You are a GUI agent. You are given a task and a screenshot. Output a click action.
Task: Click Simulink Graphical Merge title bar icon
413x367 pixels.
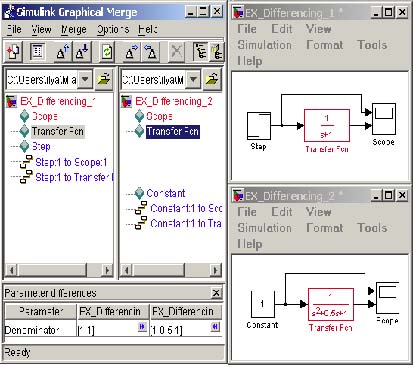click(10, 12)
